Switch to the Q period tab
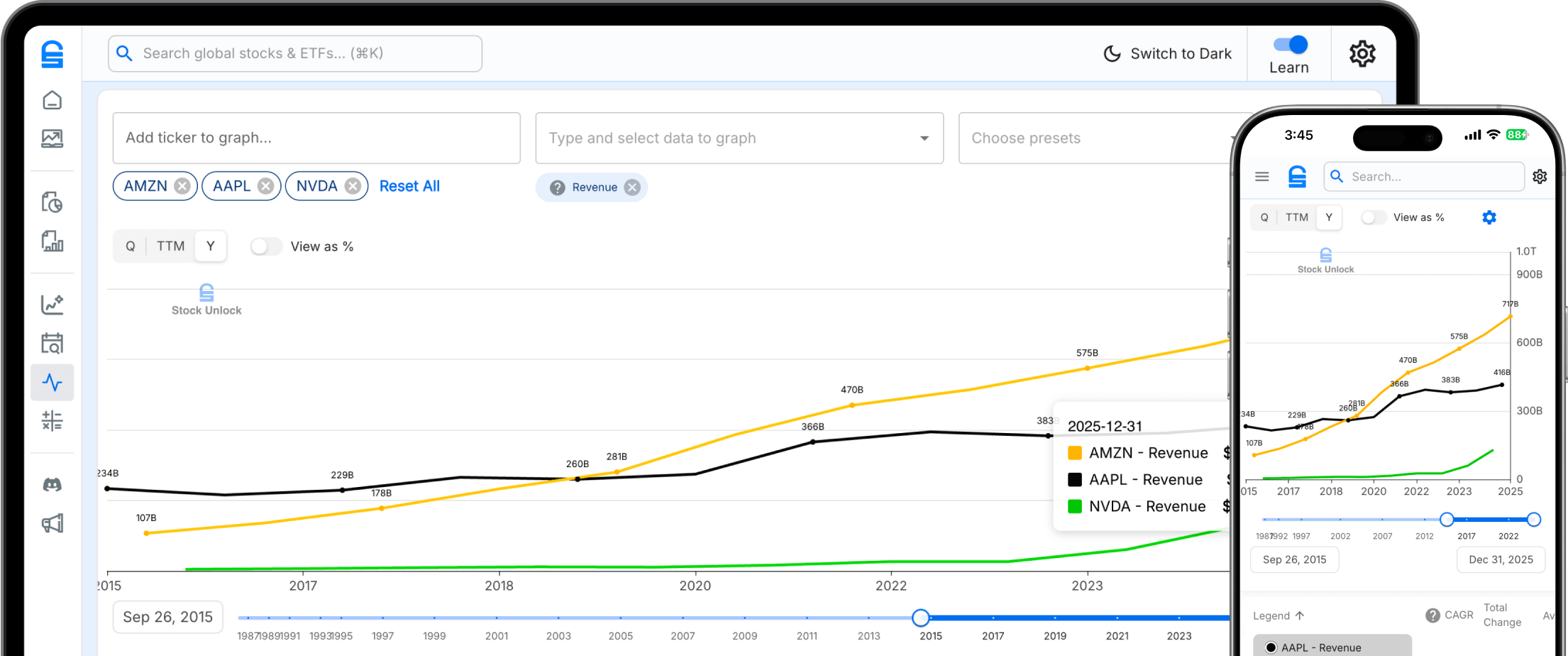Screen dimensions: 1568x656 [131, 246]
